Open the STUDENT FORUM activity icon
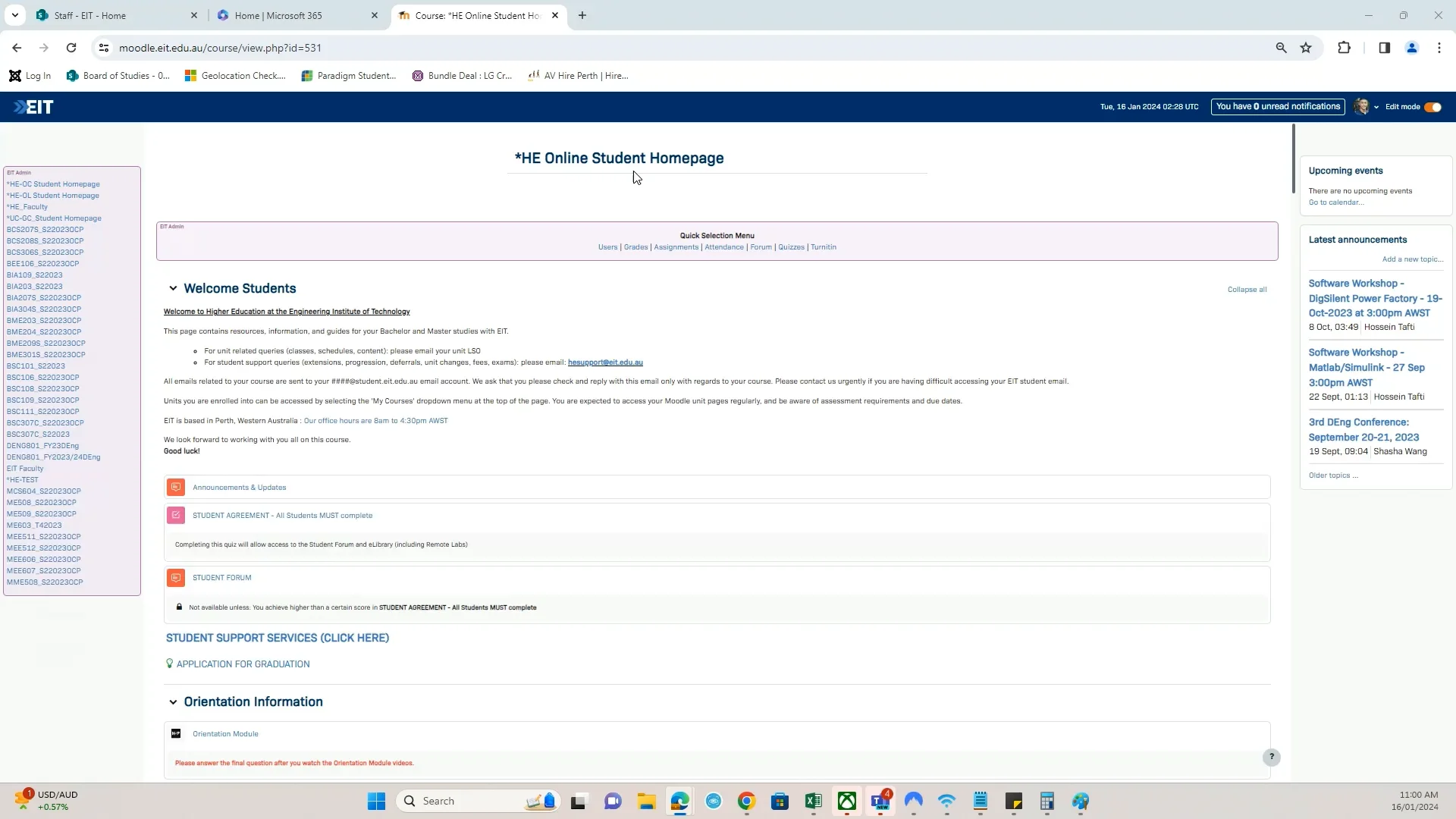The width and height of the screenshot is (1456, 819). [176, 577]
